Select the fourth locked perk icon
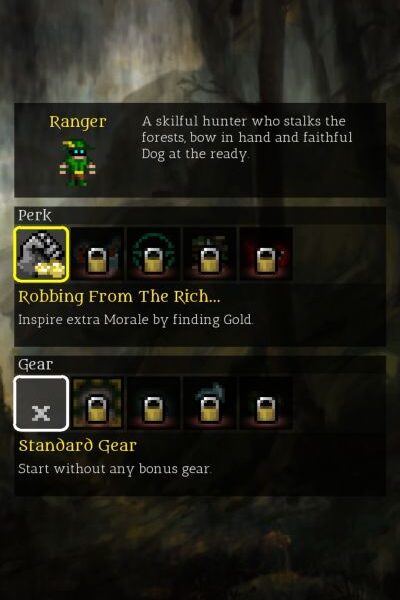The width and height of the screenshot is (400, 600). pyautogui.click(x=210, y=254)
